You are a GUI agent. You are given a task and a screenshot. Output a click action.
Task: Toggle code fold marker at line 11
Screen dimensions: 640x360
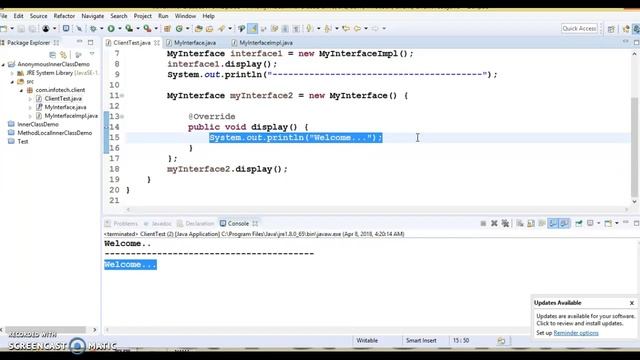(x=122, y=96)
